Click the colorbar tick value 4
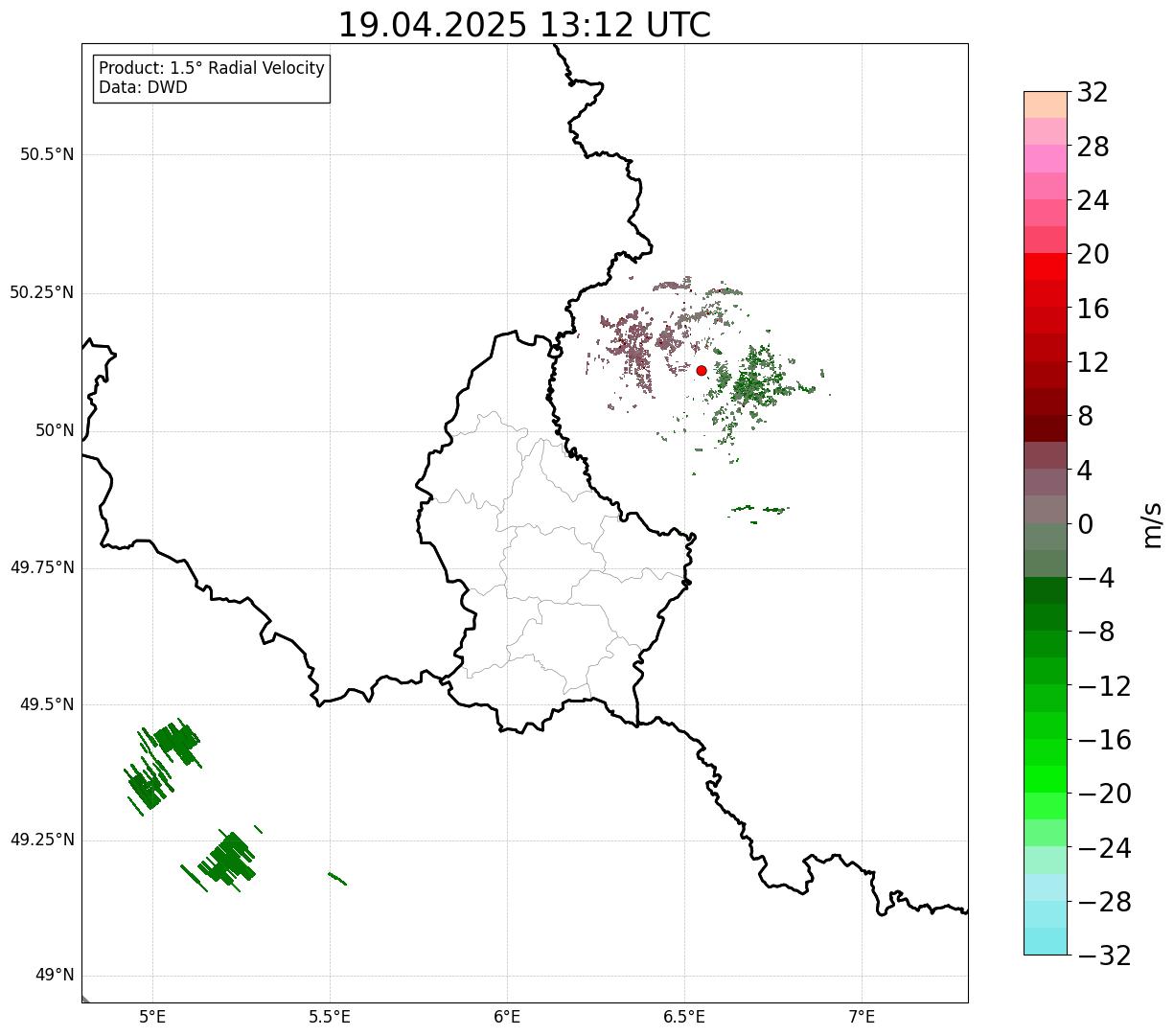The height and width of the screenshot is (1036, 1174). click(x=1085, y=471)
